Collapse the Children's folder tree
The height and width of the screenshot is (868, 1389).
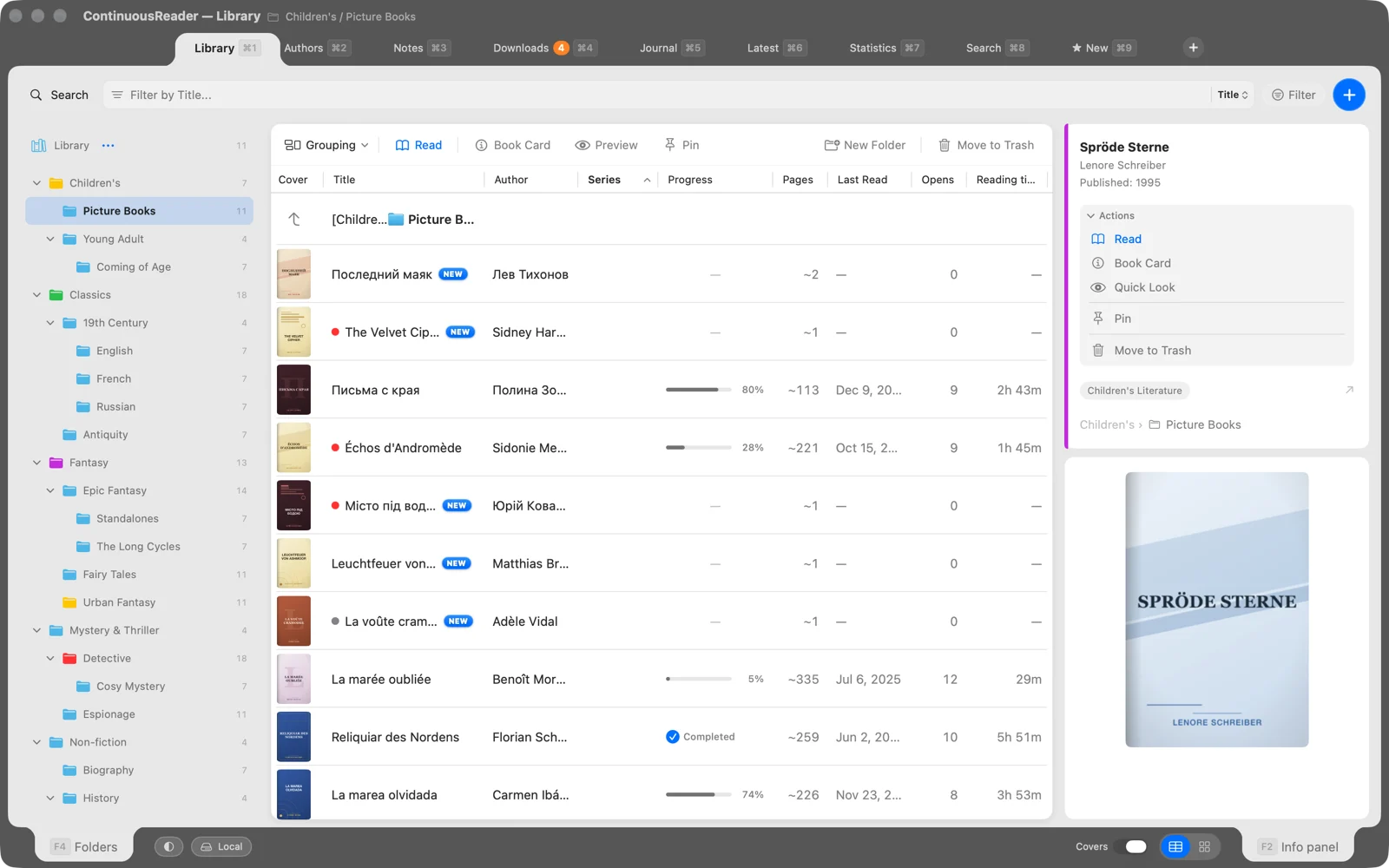coord(36,183)
